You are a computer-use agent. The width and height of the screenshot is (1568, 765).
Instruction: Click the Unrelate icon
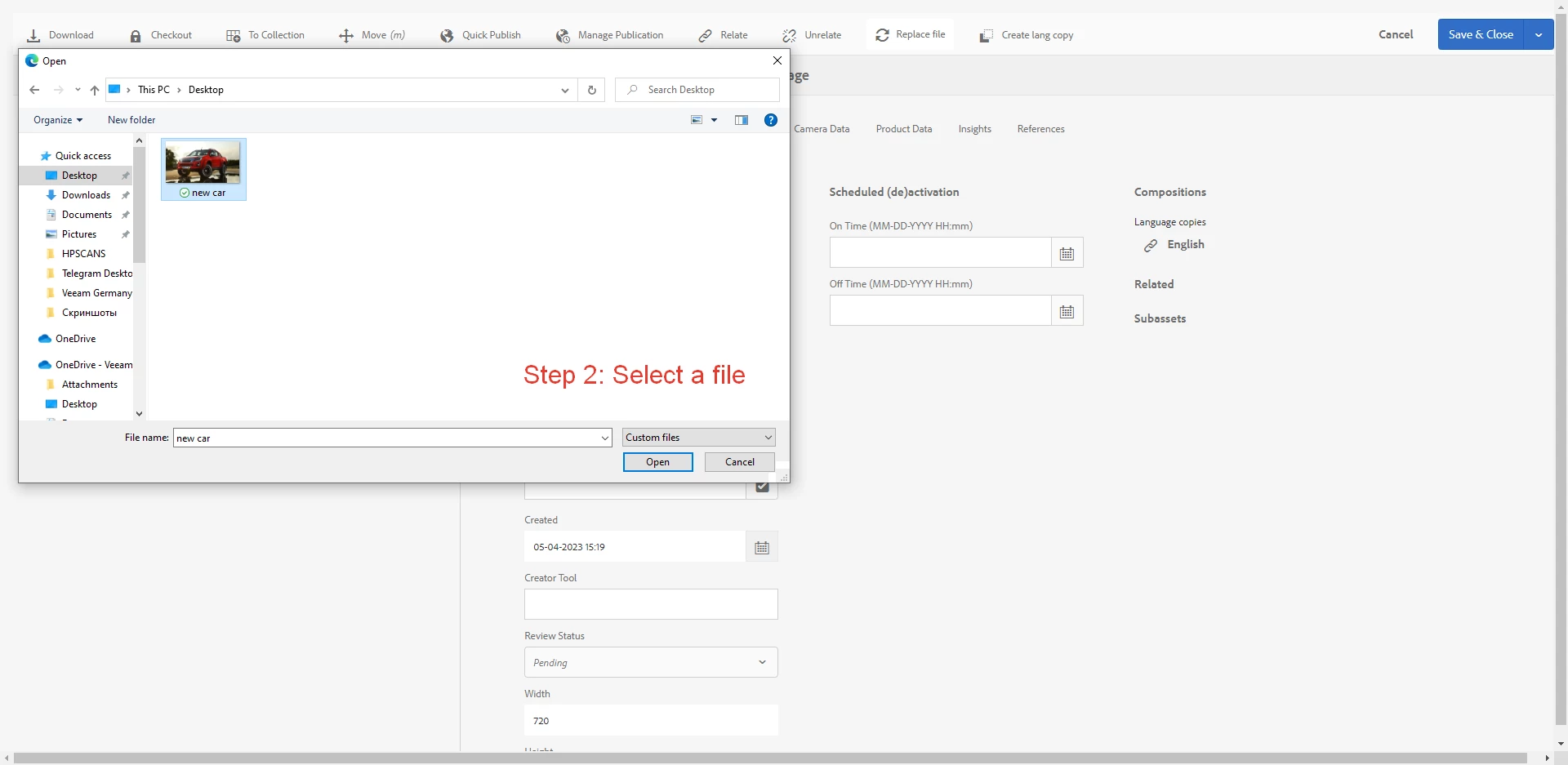click(x=789, y=36)
